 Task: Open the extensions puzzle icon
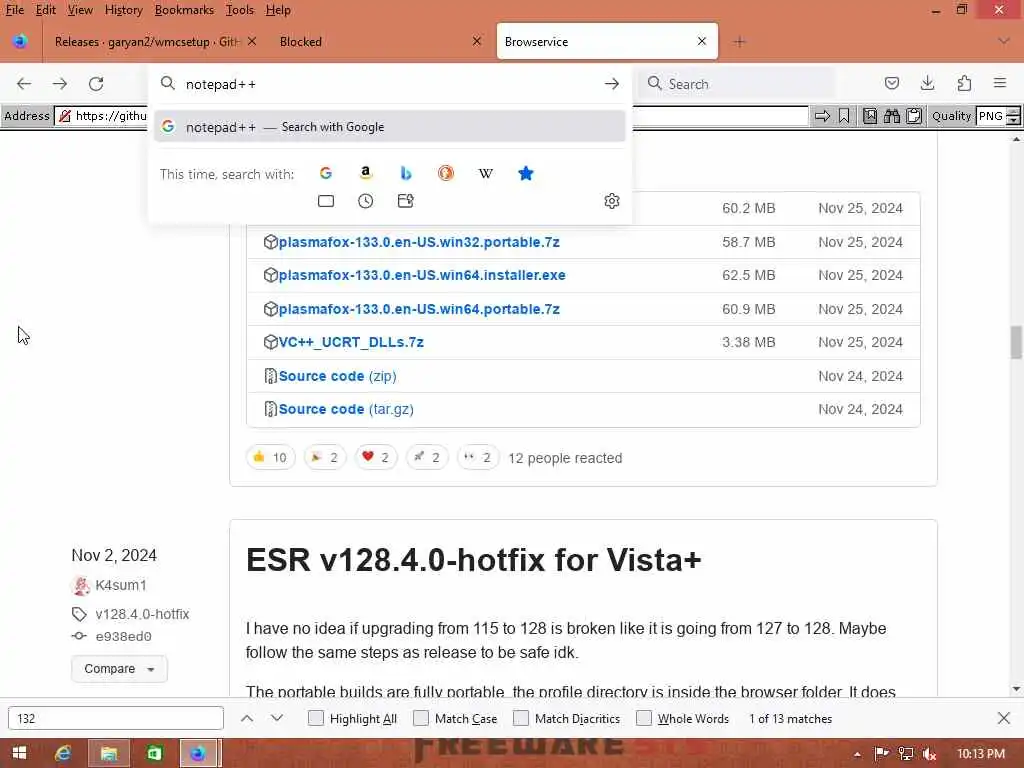[x=964, y=83]
